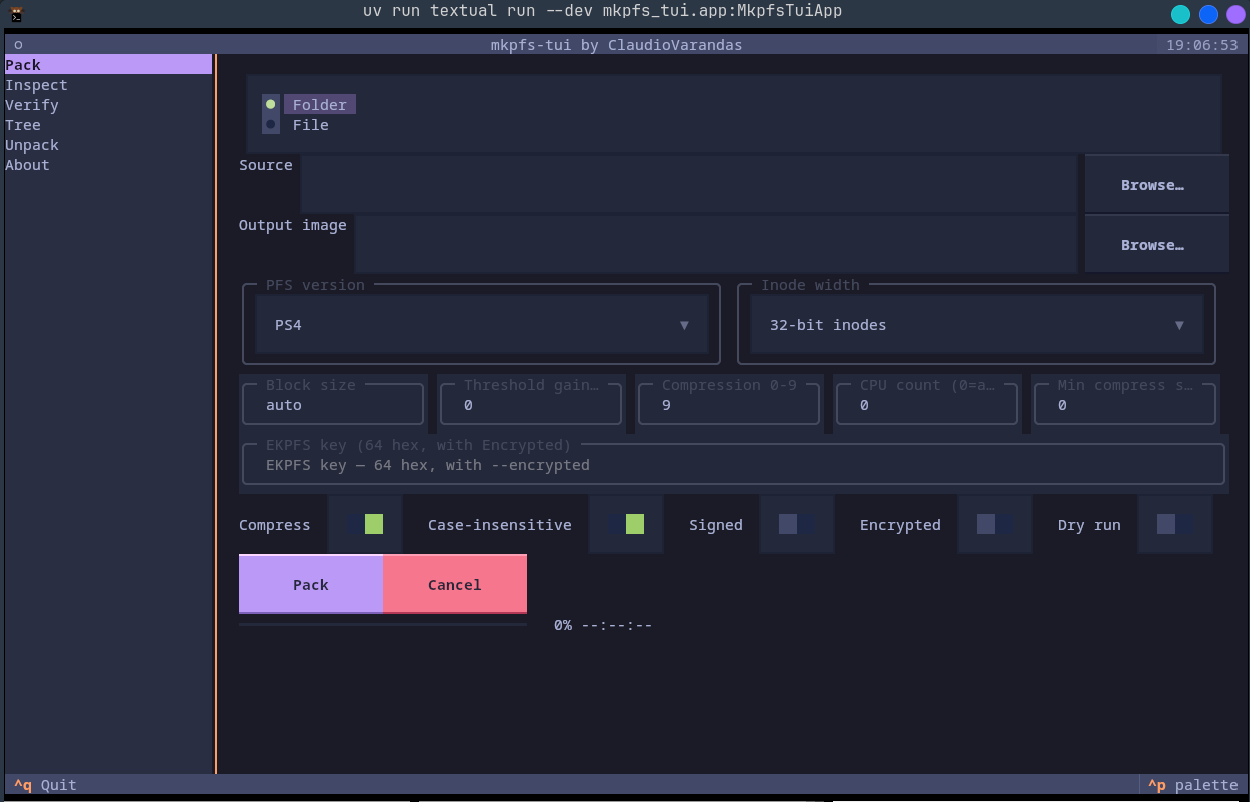The height and width of the screenshot is (802, 1250).
Task: Open the PFS version PS4 dropdown
Action: 481,325
